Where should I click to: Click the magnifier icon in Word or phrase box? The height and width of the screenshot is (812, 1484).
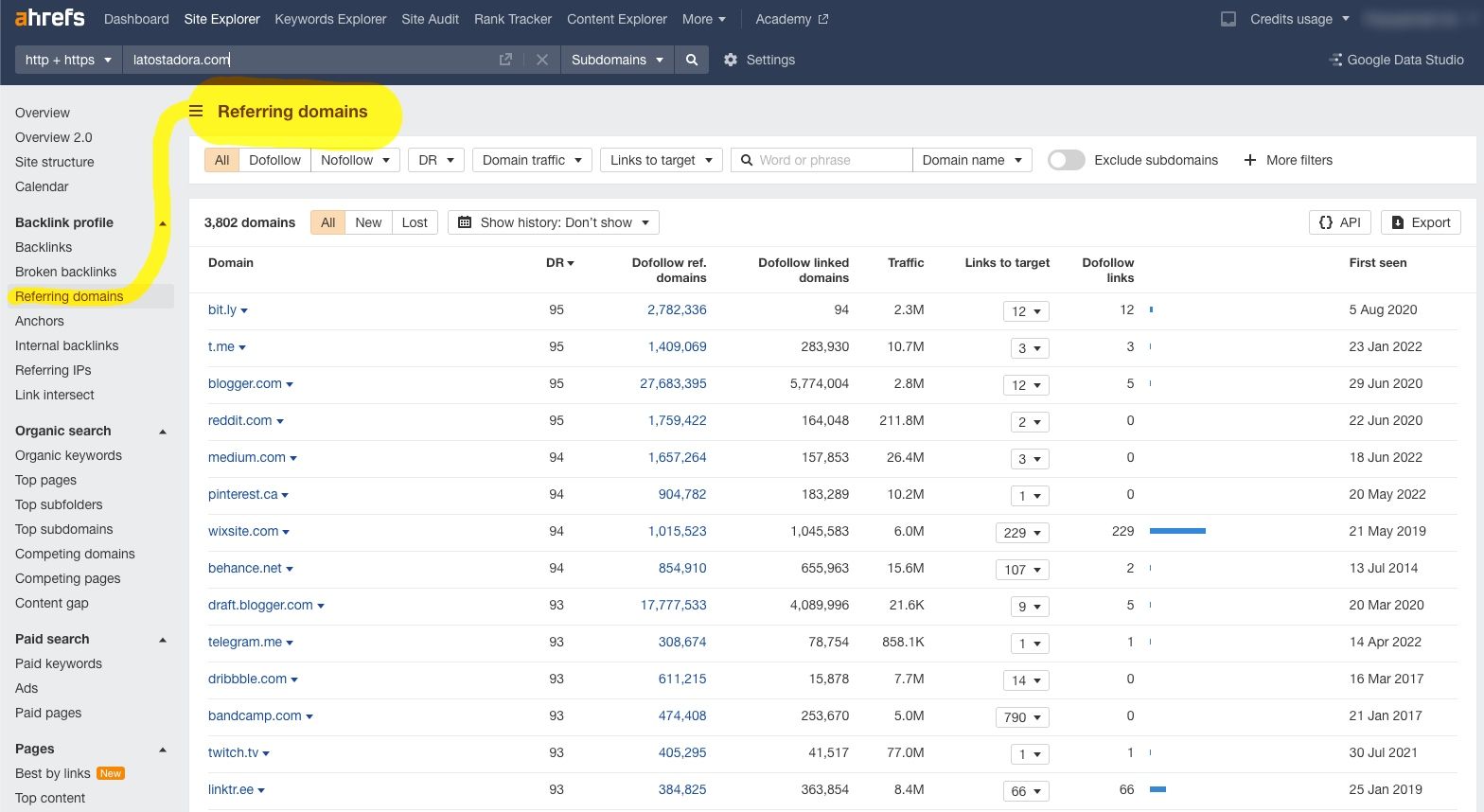[747, 160]
